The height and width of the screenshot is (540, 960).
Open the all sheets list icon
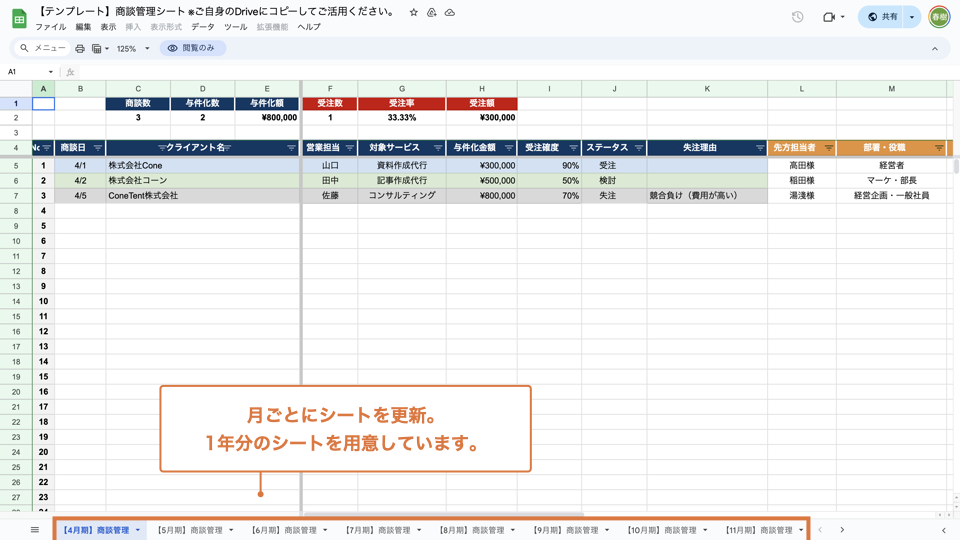tap(35, 530)
